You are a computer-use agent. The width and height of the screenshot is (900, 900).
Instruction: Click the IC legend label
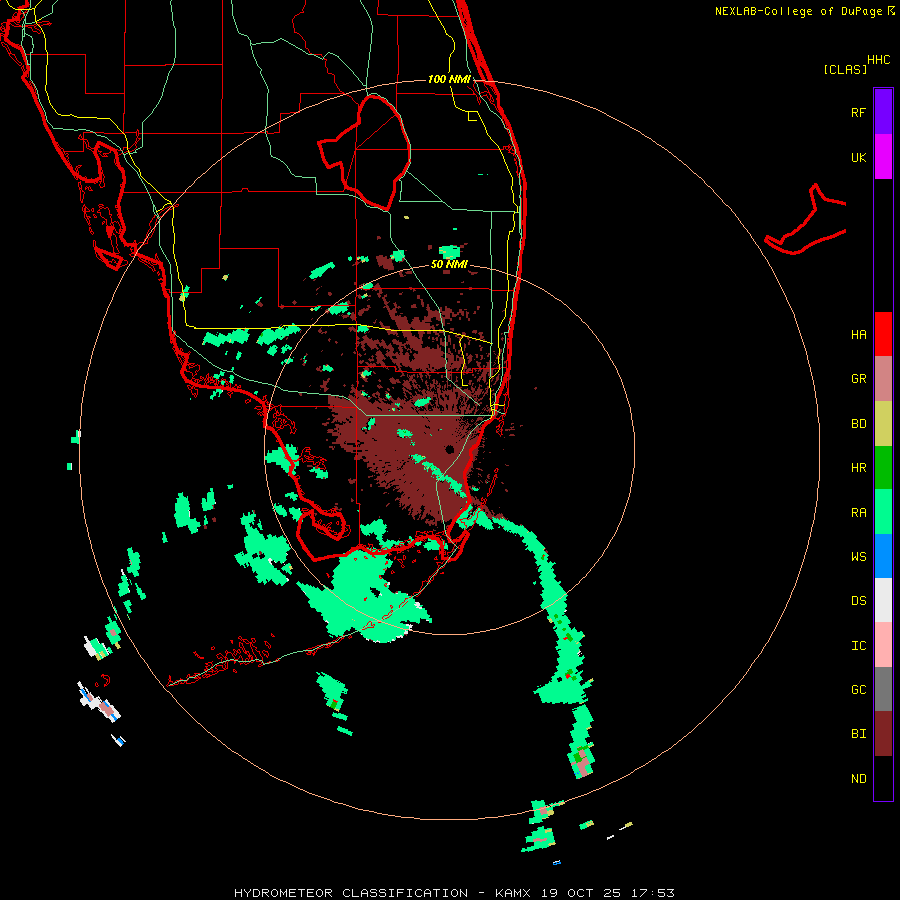pos(858,646)
